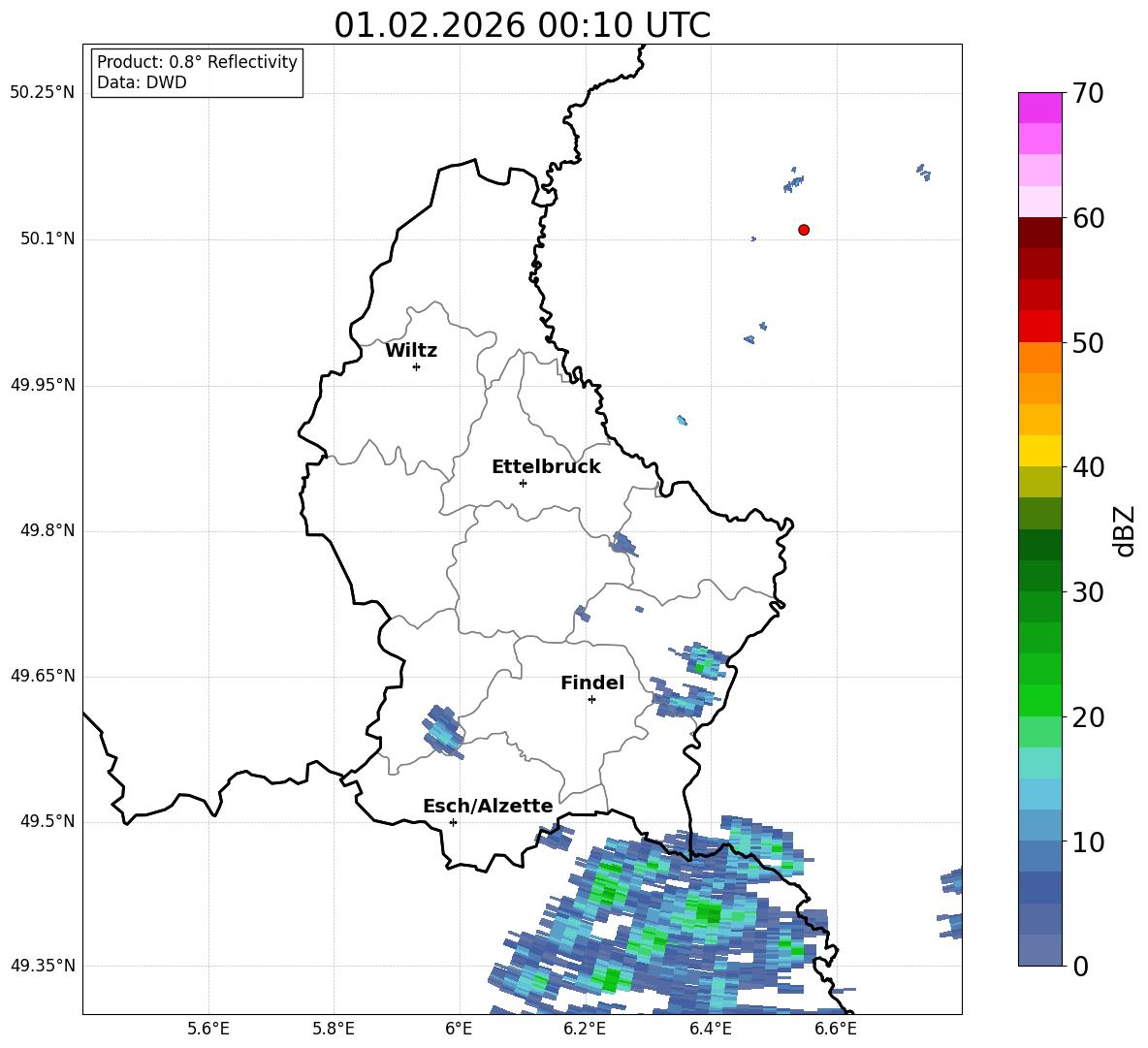Viewport: 1148px width, 1048px height.
Task: Click the 49.65°N latitude label
Action: [43, 675]
